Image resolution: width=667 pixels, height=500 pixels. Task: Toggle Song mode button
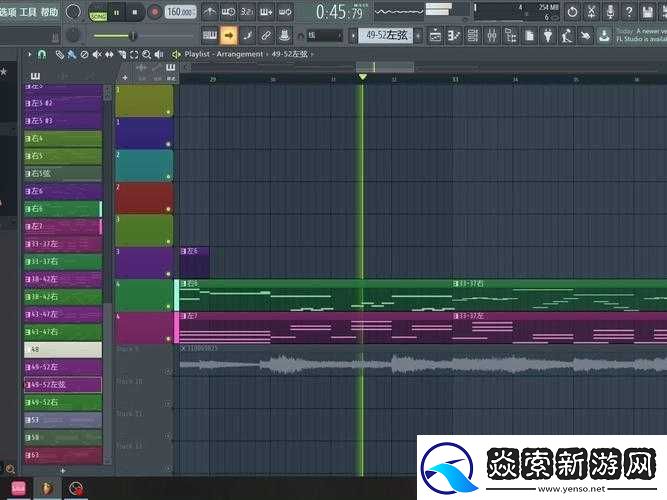(x=98, y=12)
